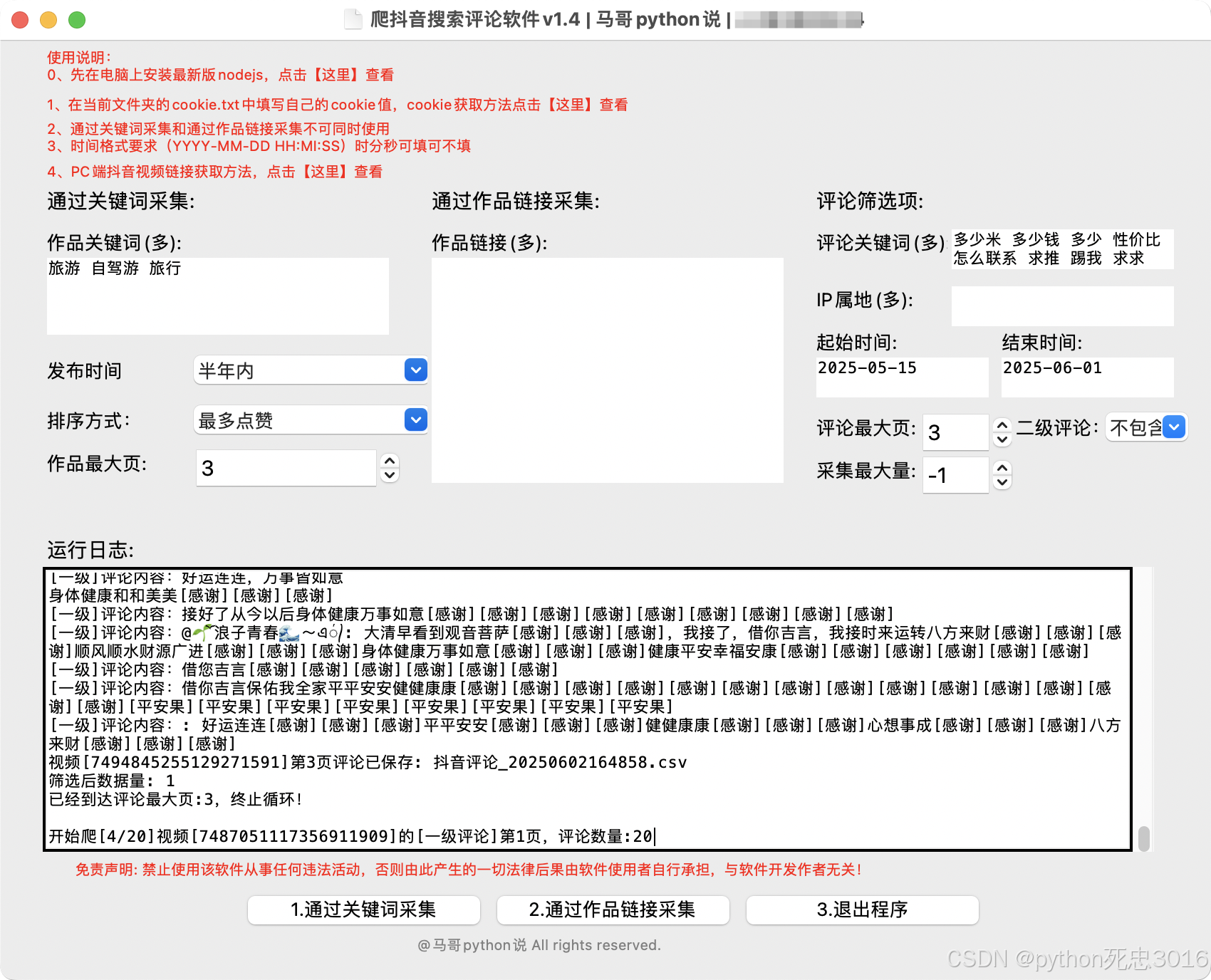Screen dimensions: 1211x980
Task: Open the nodejs 【这里】 link
Action: pos(336,75)
